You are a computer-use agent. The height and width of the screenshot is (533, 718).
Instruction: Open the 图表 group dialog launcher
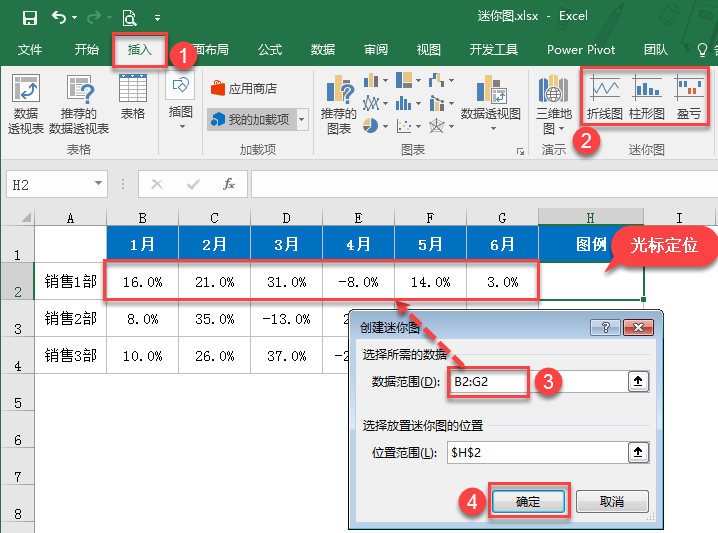(520, 151)
